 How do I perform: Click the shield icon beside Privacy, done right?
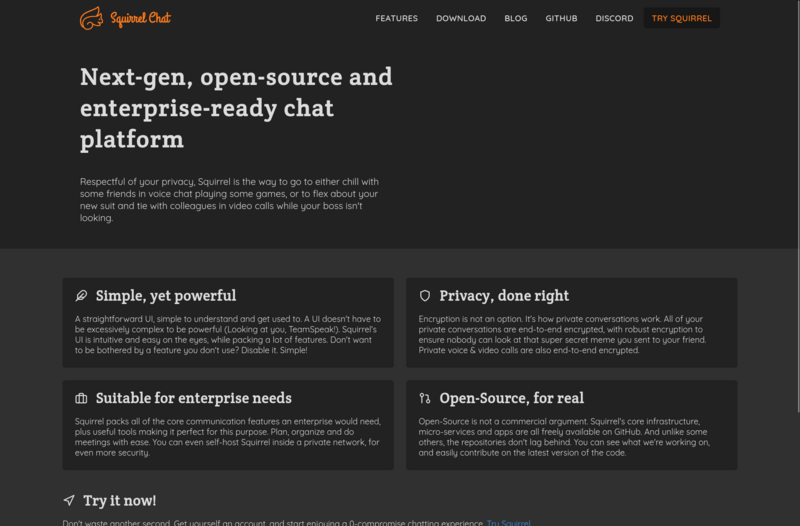425,296
